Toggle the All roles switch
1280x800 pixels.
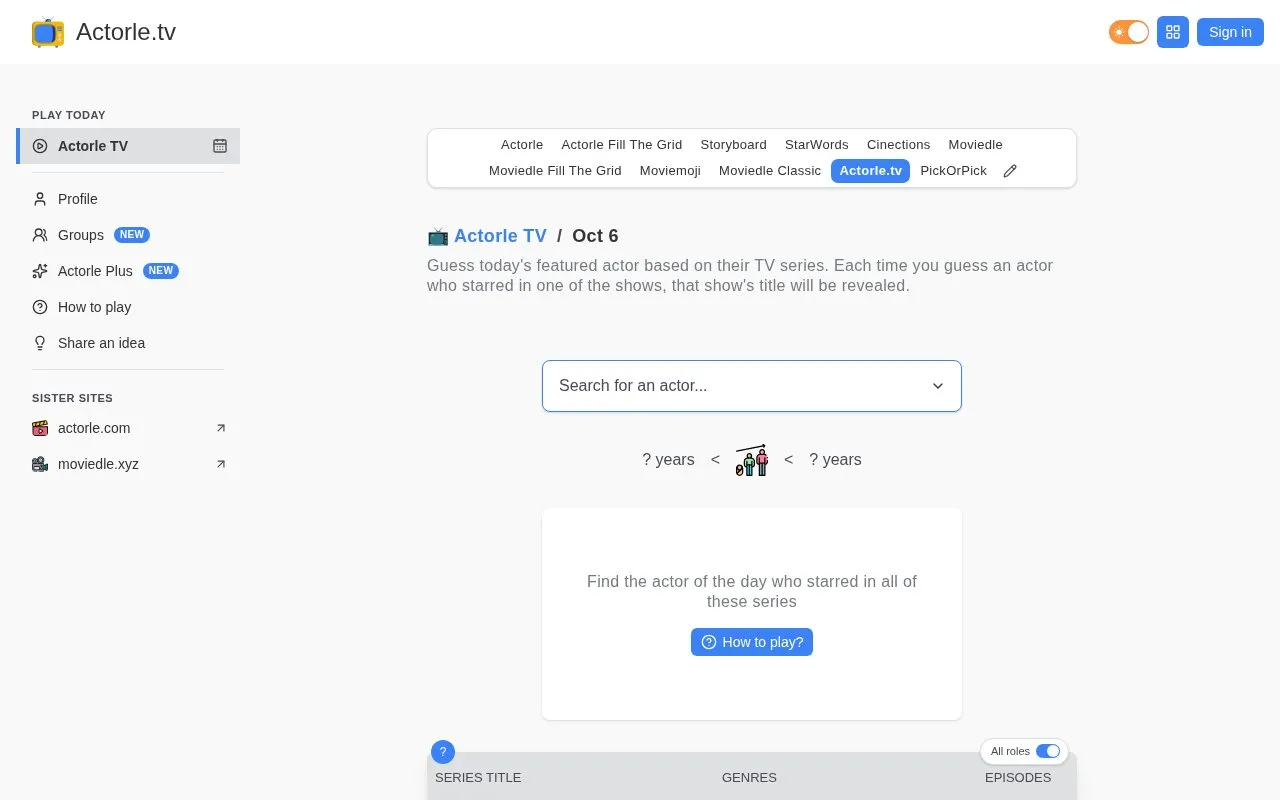click(1047, 751)
